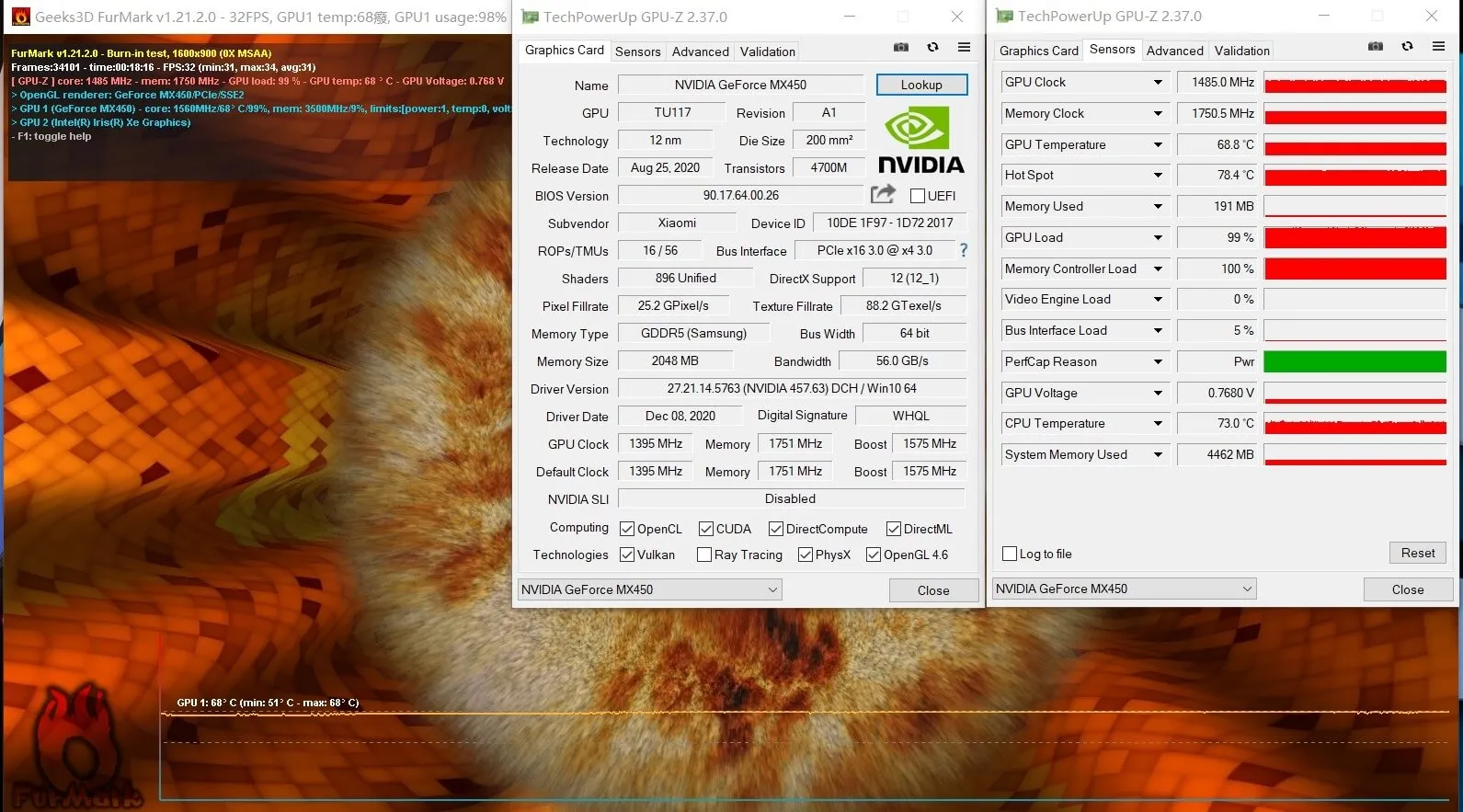This screenshot has height=812, width=1463.
Task: Open the hamburger menu in left GPU-Z window
Action: coord(964,48)
